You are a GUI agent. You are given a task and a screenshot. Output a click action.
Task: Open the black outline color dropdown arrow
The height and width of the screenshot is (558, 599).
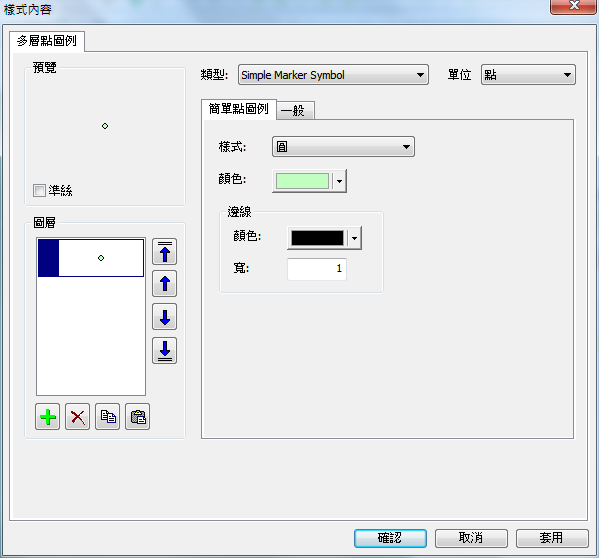355,238
